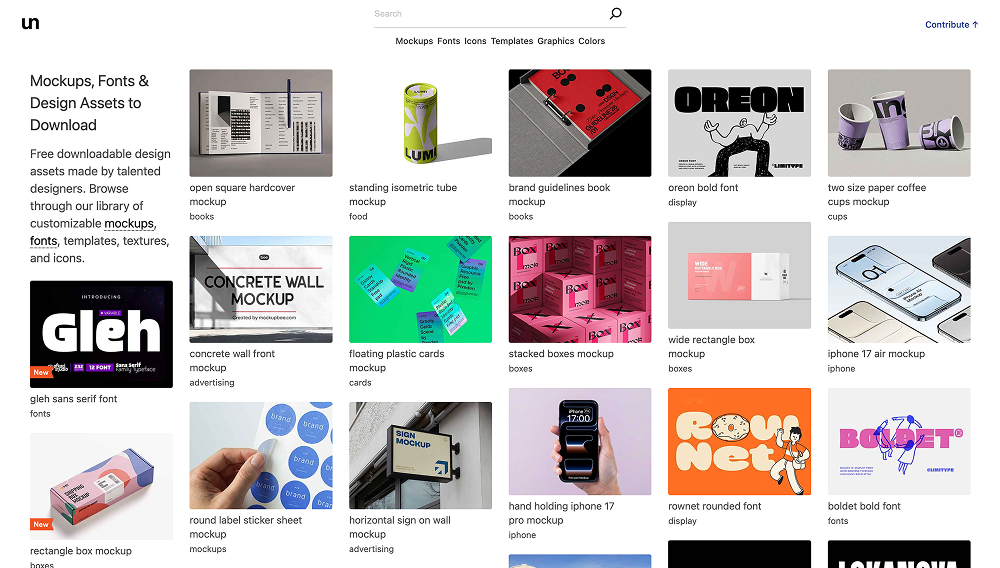Open the Mockups category
1000x568 pixels.
[x=414, y=41]
